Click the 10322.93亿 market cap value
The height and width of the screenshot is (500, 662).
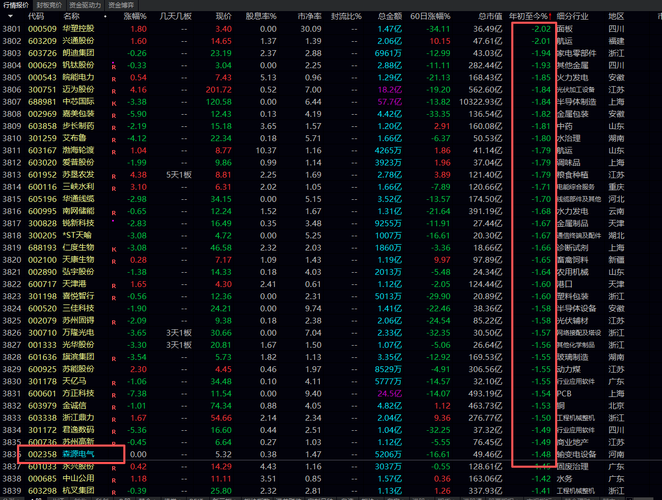pyautogui.click(x=481, y=102)
